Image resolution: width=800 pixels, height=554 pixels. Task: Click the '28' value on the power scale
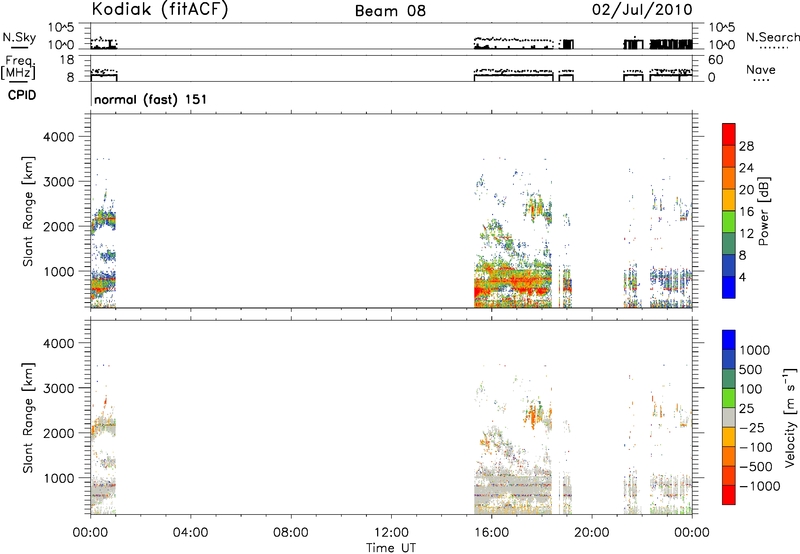tap(746, 146)
